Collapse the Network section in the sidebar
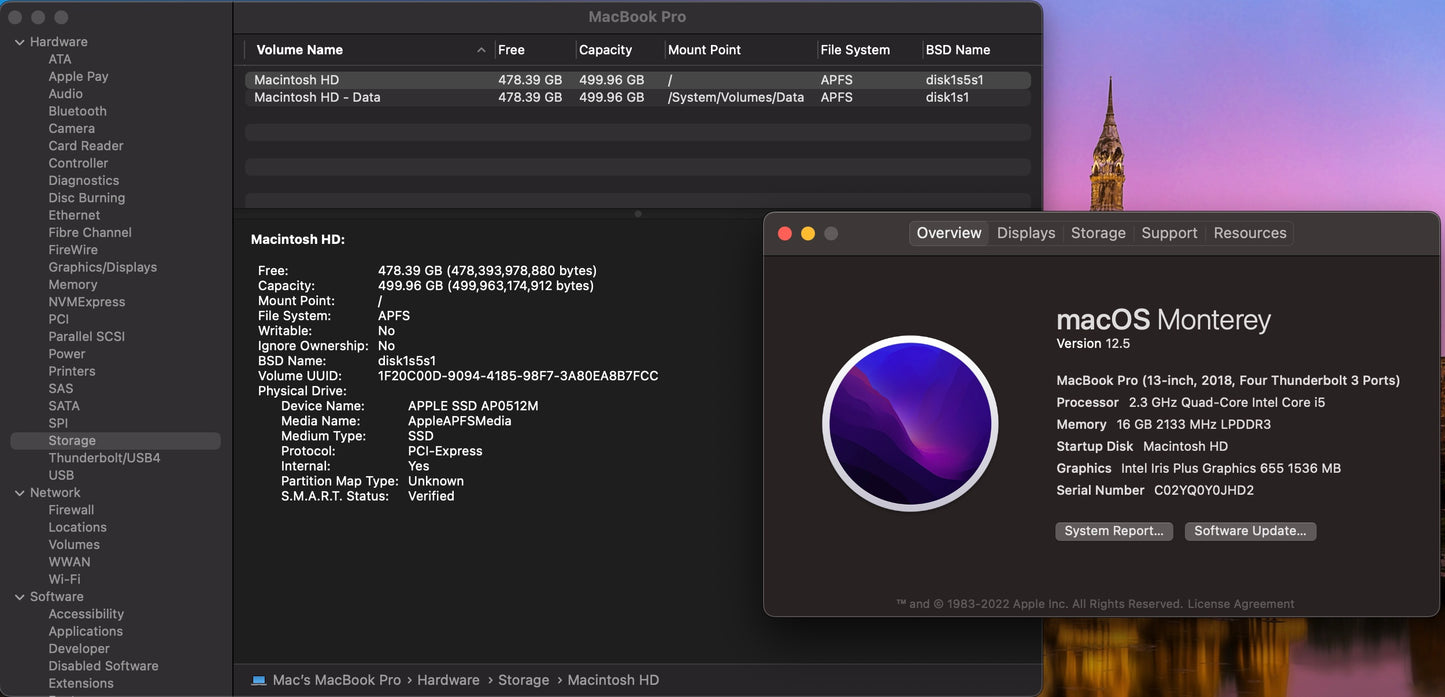The height and width of the screenshot is (697, 1445). pyautogui.click(x=18, y=492)
